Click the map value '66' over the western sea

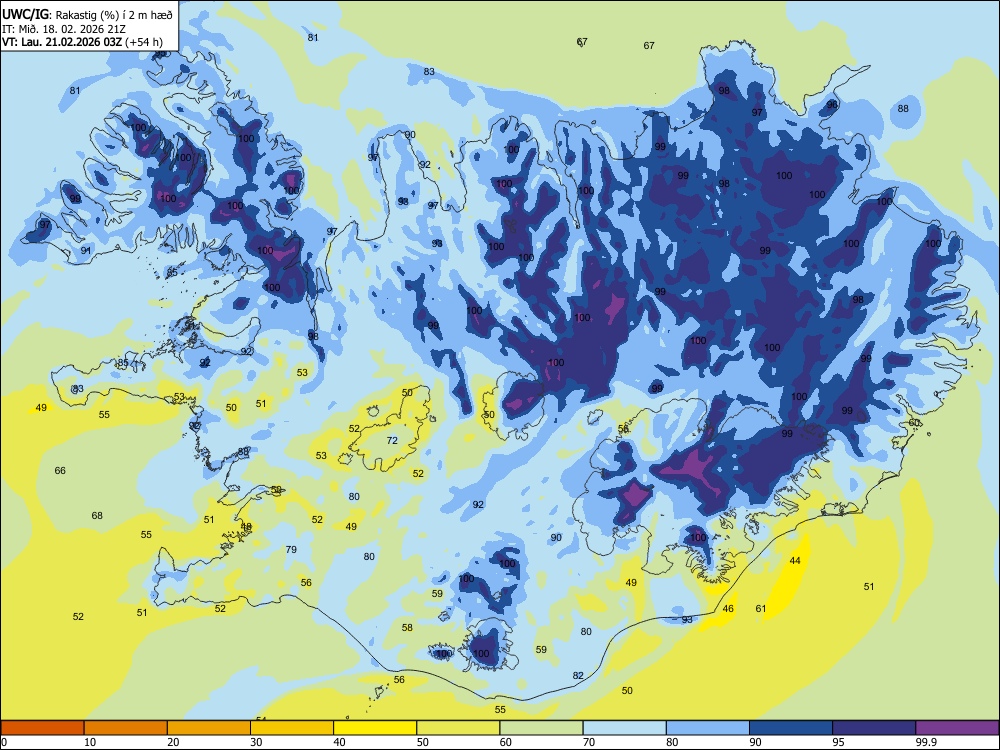pyautogui.click(x=60, y=471)
